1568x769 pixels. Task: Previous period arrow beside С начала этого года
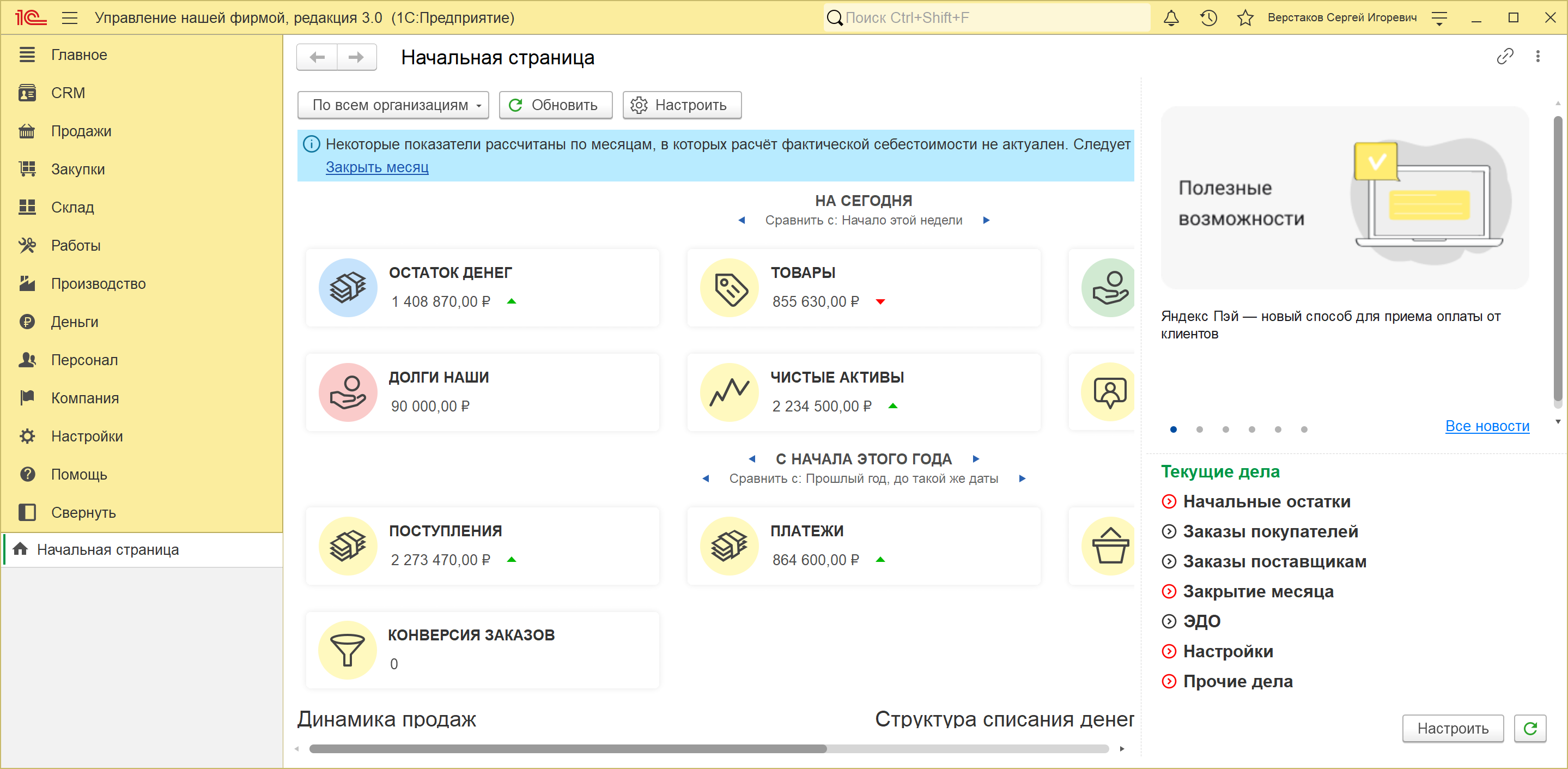(752, 459)
